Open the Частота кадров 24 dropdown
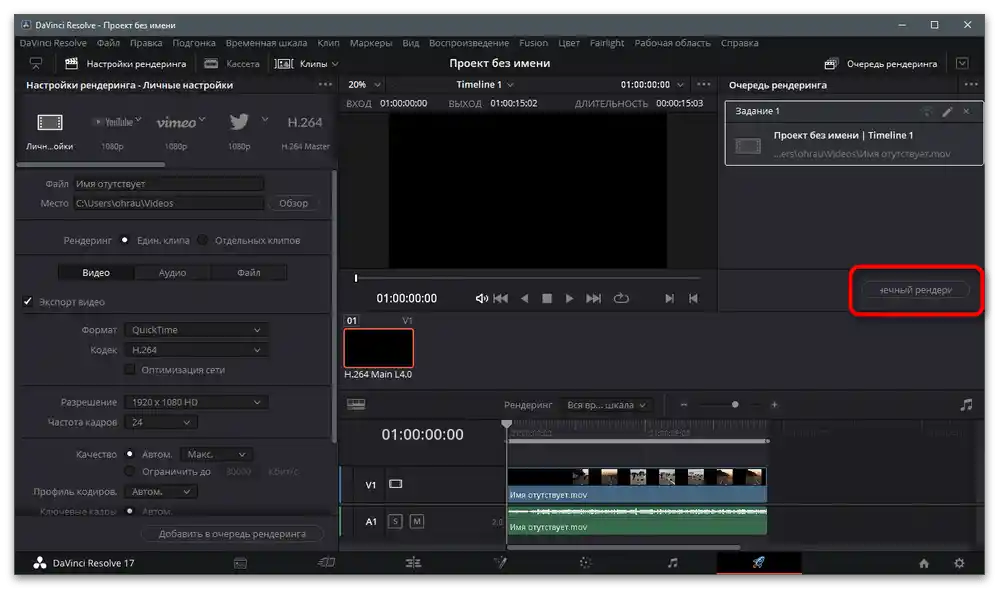Screen dimensions: 999x589 coord(161,422)
